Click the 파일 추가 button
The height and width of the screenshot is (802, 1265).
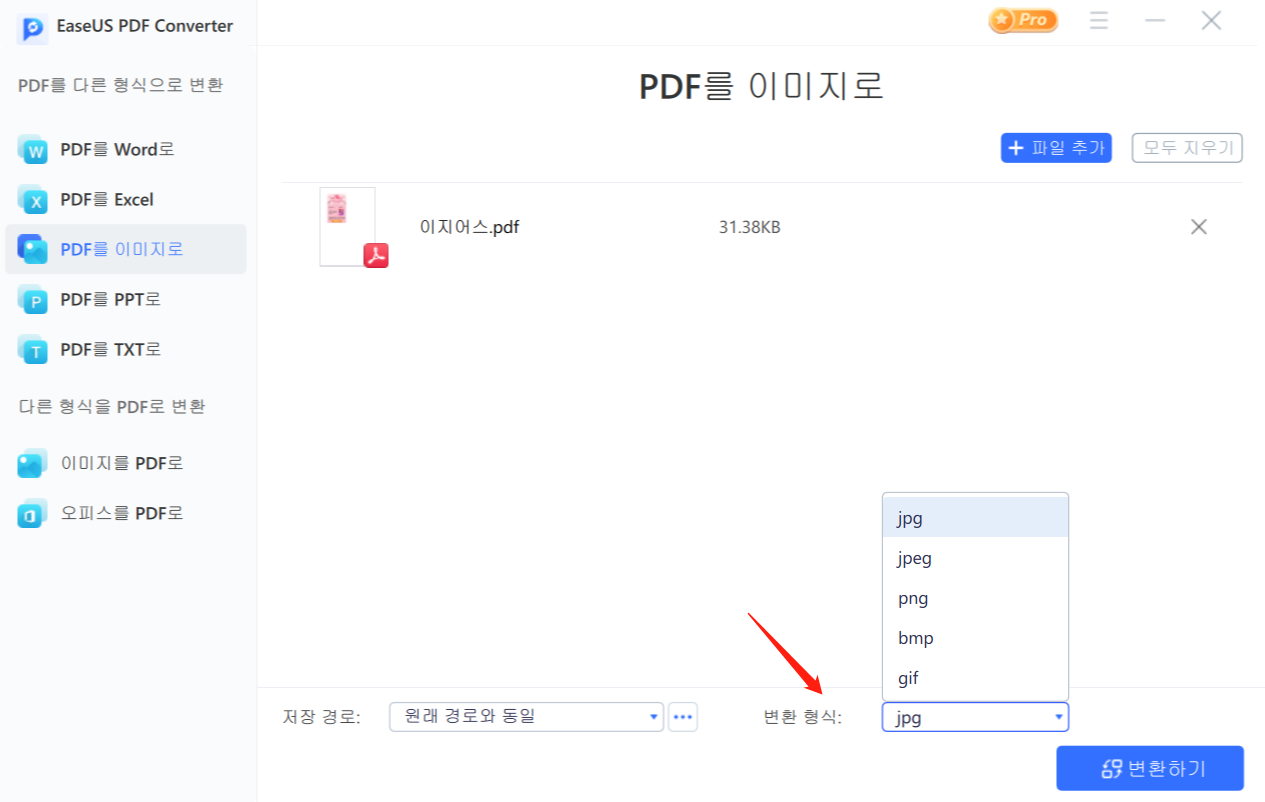1056,147
